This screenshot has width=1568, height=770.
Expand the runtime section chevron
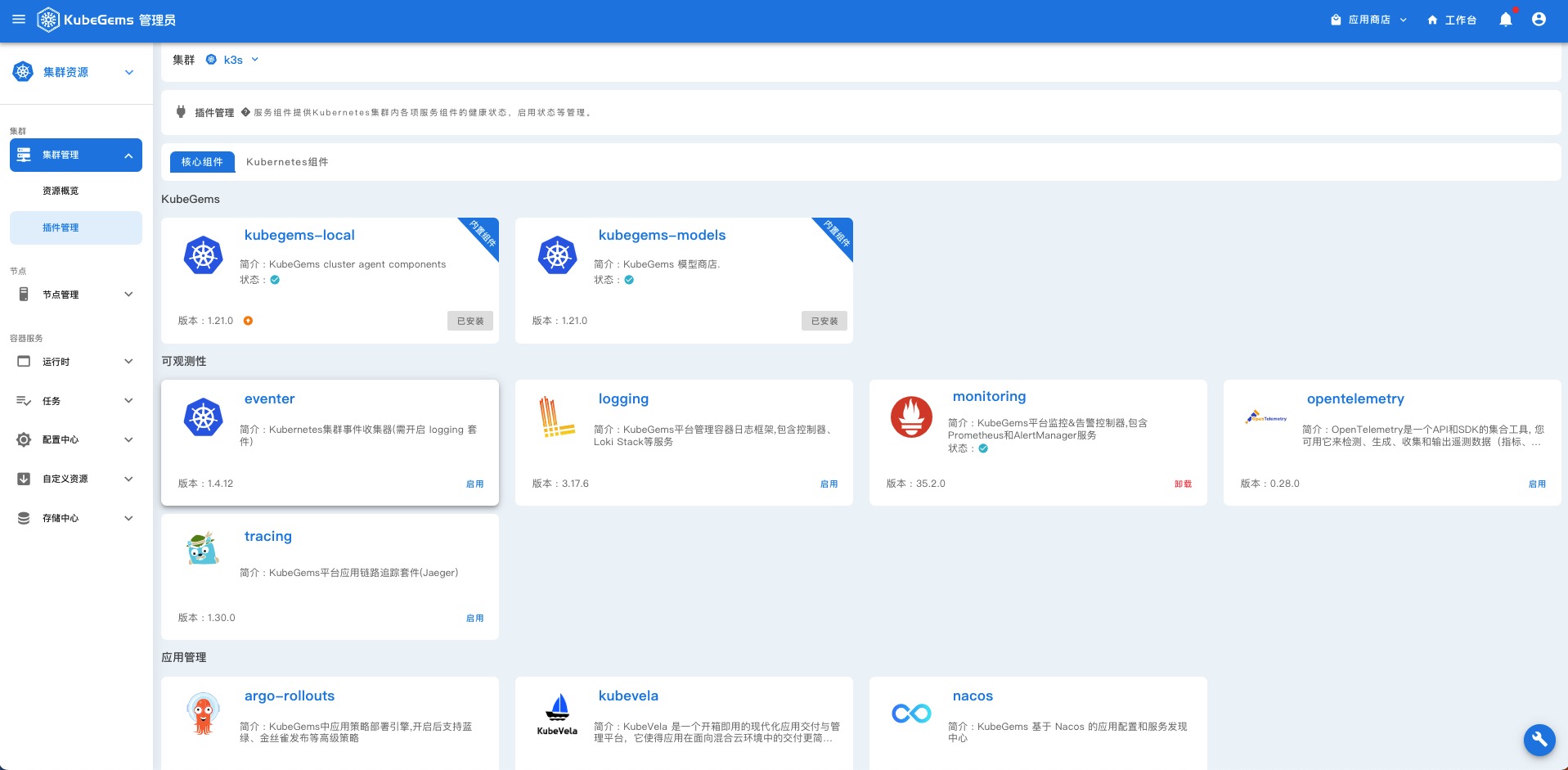point(128,362)
